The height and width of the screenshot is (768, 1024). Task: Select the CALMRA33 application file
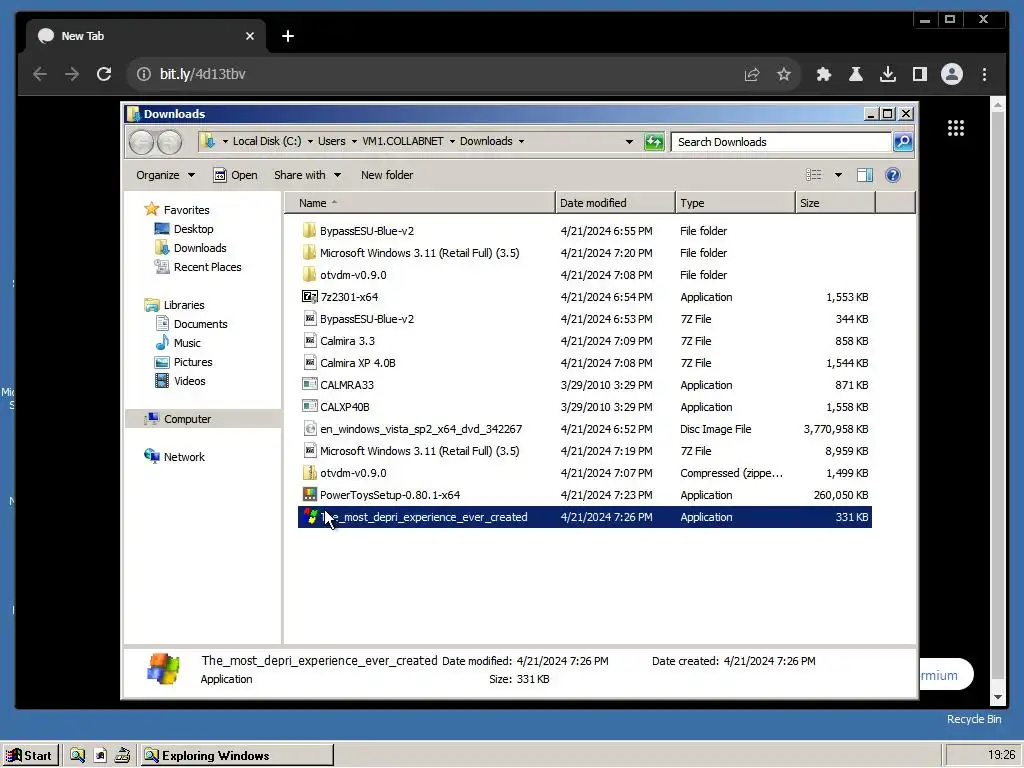click(x=584, y=385)
